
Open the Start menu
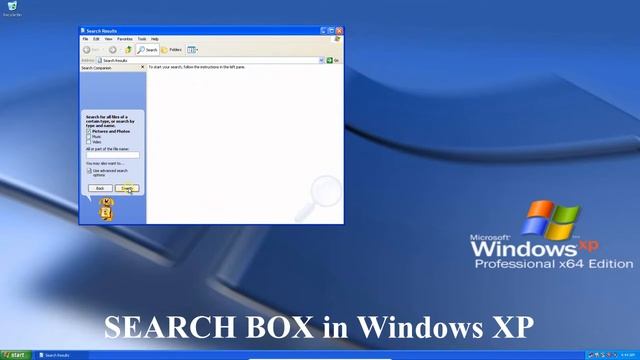click(x=16, y=355)
